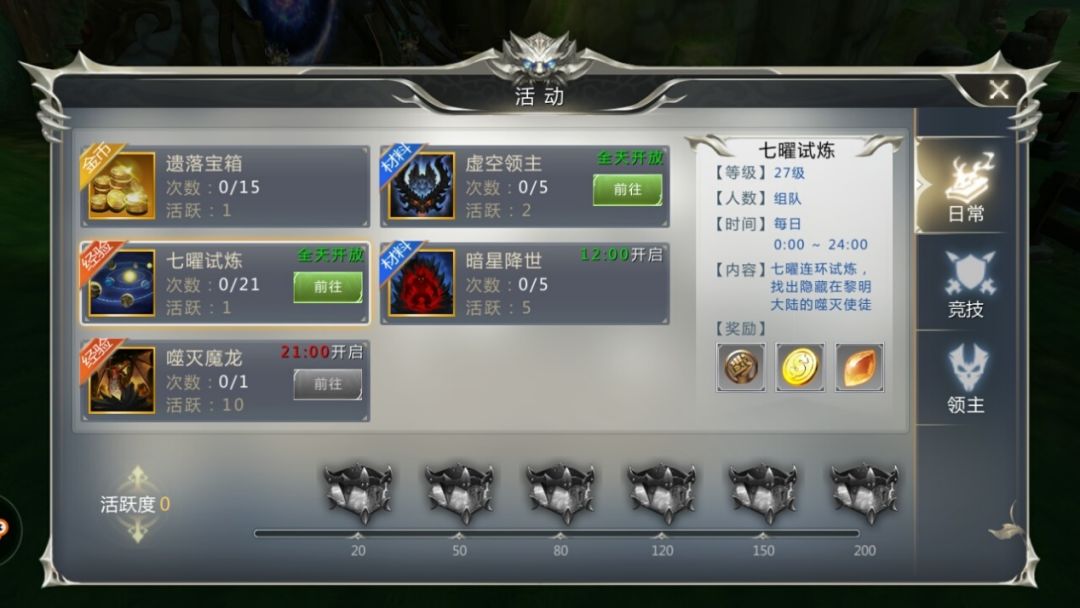This screenshot has width=1080, height=608.
Task: Click the grayed 前往 button for 噬灭魔龙
Action: click(x=328, y=384)
